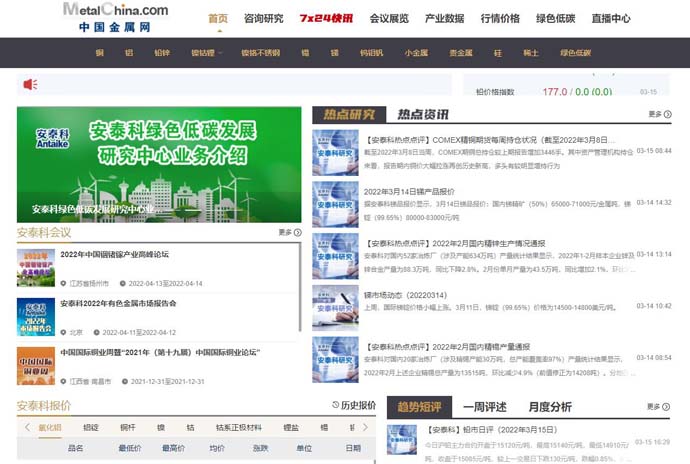This screenshot has height=464, width=690.
Task: Open thumbnail for 安泰科2022年有色金属市场报告会
Action: (x=36, y=317)
